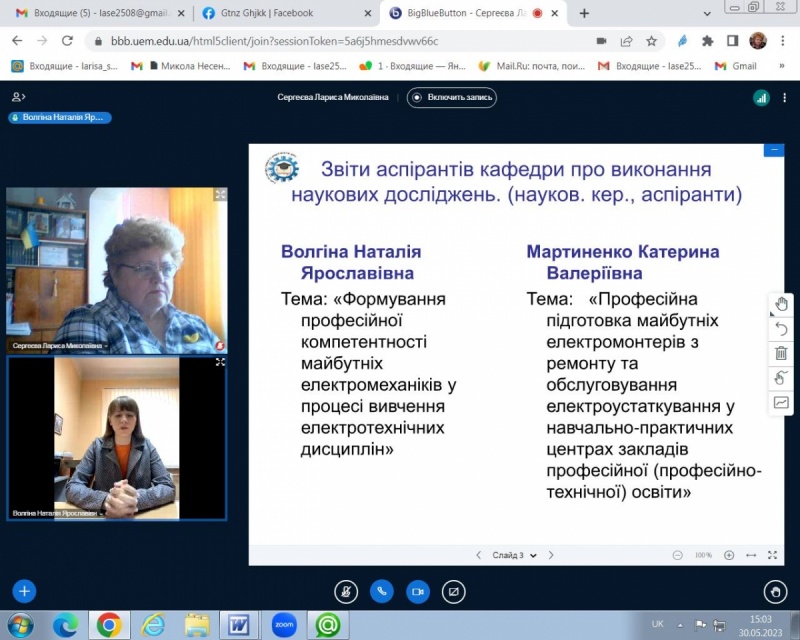Screen dimensions: 800x640
Task: Go to the next slide
Action: [551, 555]
